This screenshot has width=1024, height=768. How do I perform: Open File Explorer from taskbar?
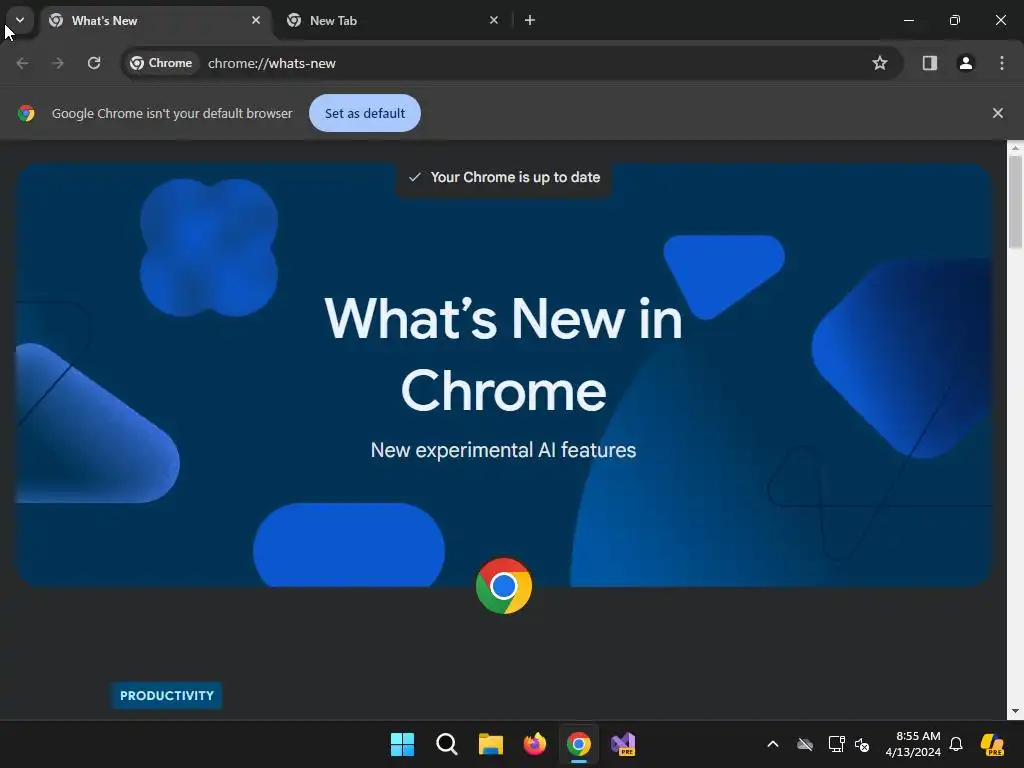click(x=490, y=744)
